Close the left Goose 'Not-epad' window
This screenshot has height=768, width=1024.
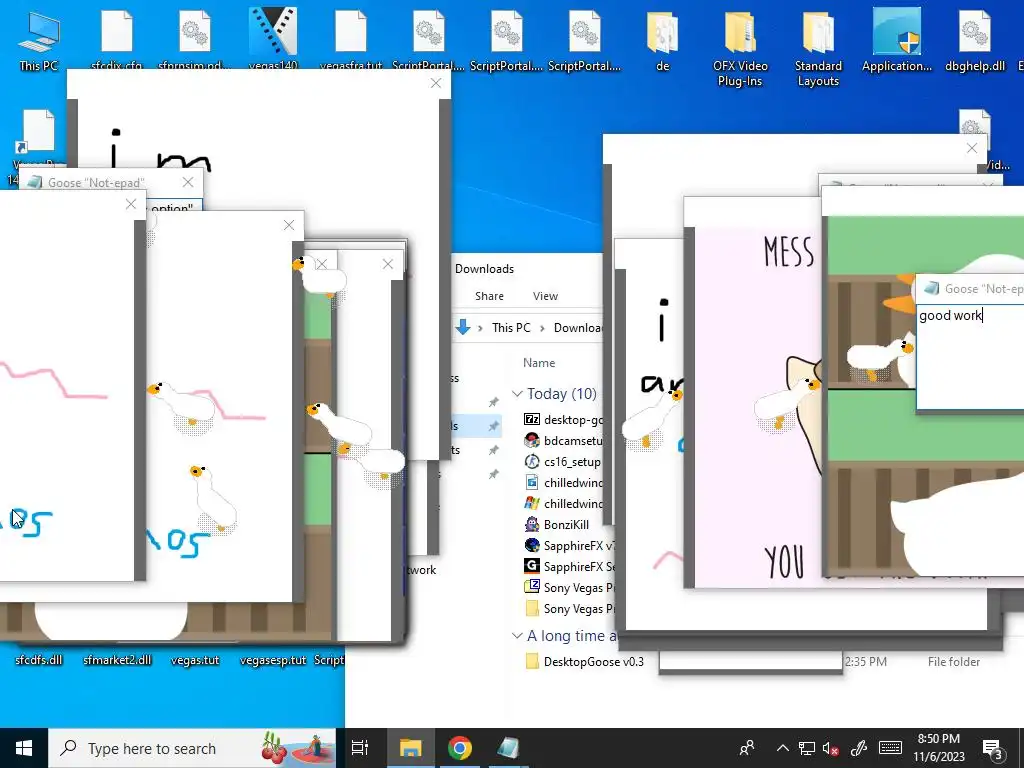point(188,182)
